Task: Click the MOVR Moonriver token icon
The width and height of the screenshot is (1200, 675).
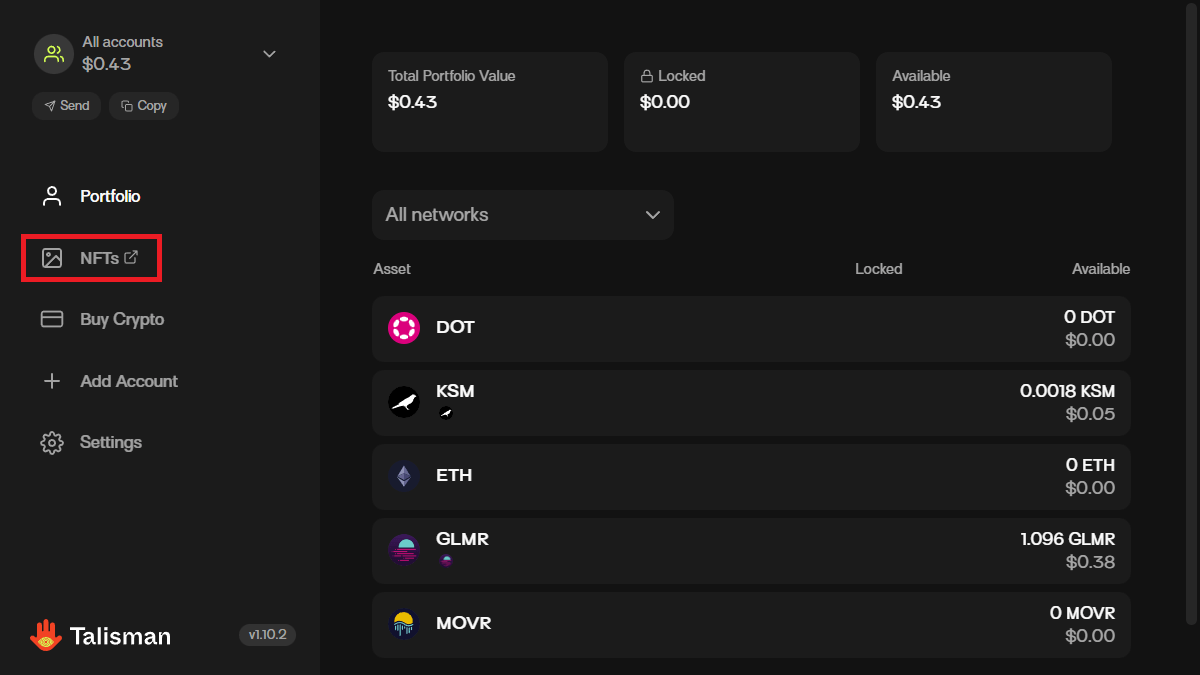Action: tap(404, 624)
